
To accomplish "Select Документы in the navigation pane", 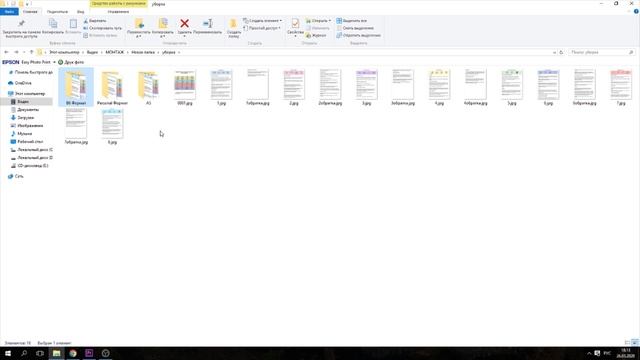I will tap(28, 110).
